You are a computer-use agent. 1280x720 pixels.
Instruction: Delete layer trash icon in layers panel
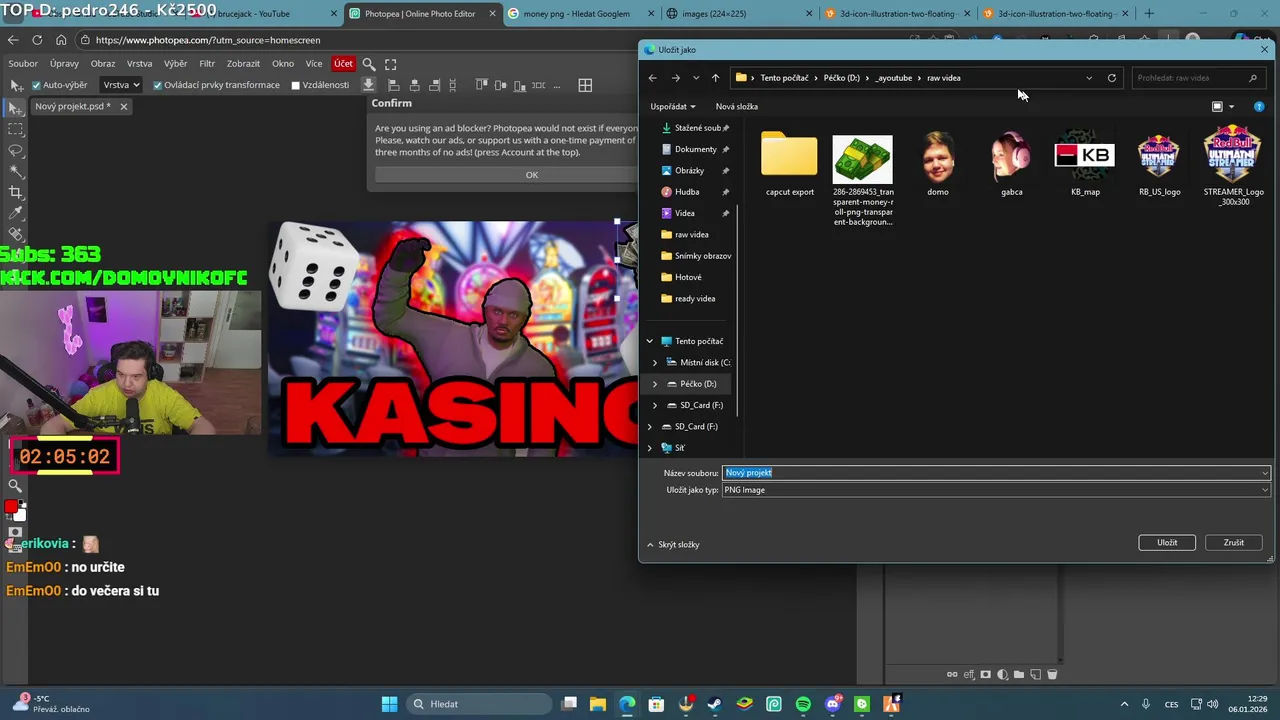[x=1052, y=675]
